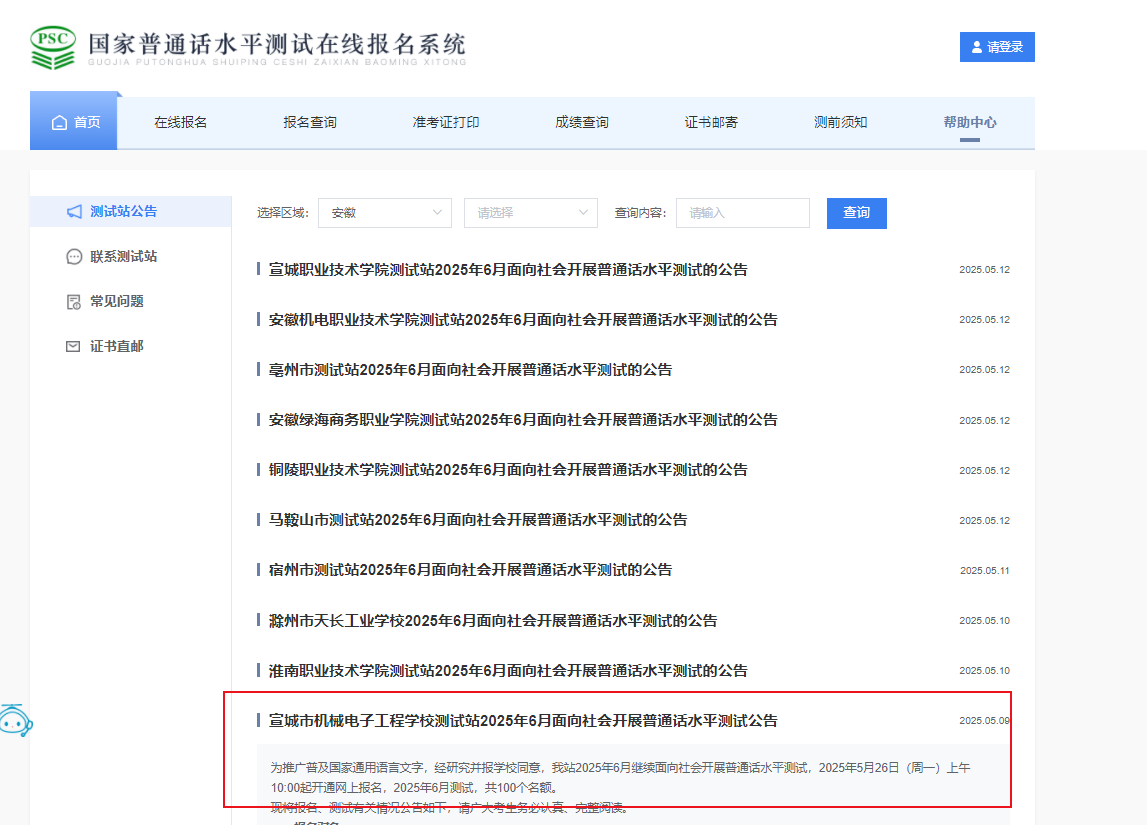Open 帮助中心 menu
This screenshot has height=825, width=1147.
970,122
